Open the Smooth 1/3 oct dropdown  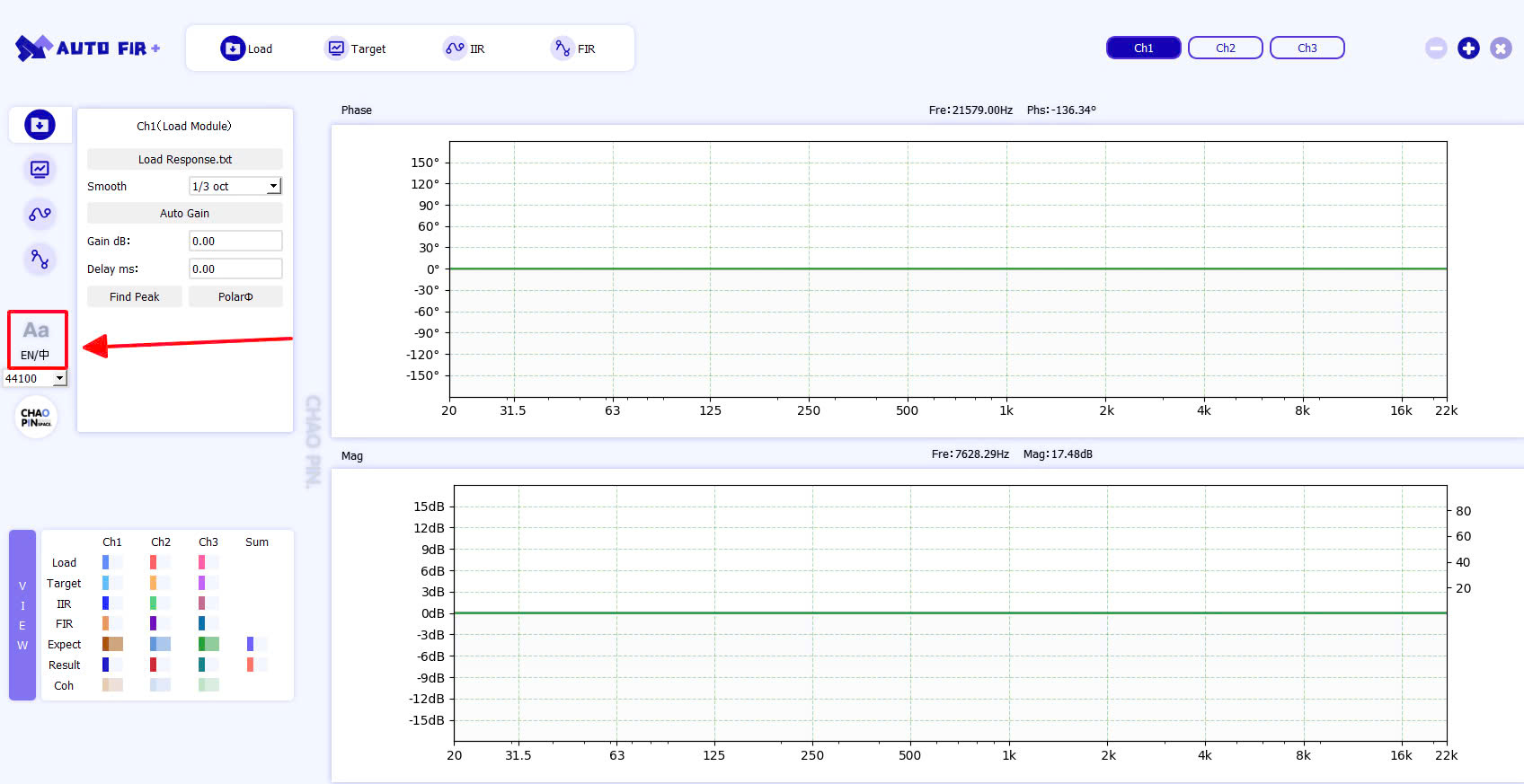(x=235, y=186)
